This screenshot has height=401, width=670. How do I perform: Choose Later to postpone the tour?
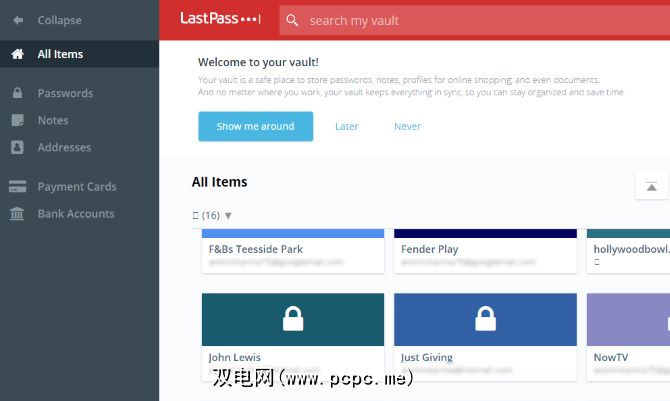[347, 126]
